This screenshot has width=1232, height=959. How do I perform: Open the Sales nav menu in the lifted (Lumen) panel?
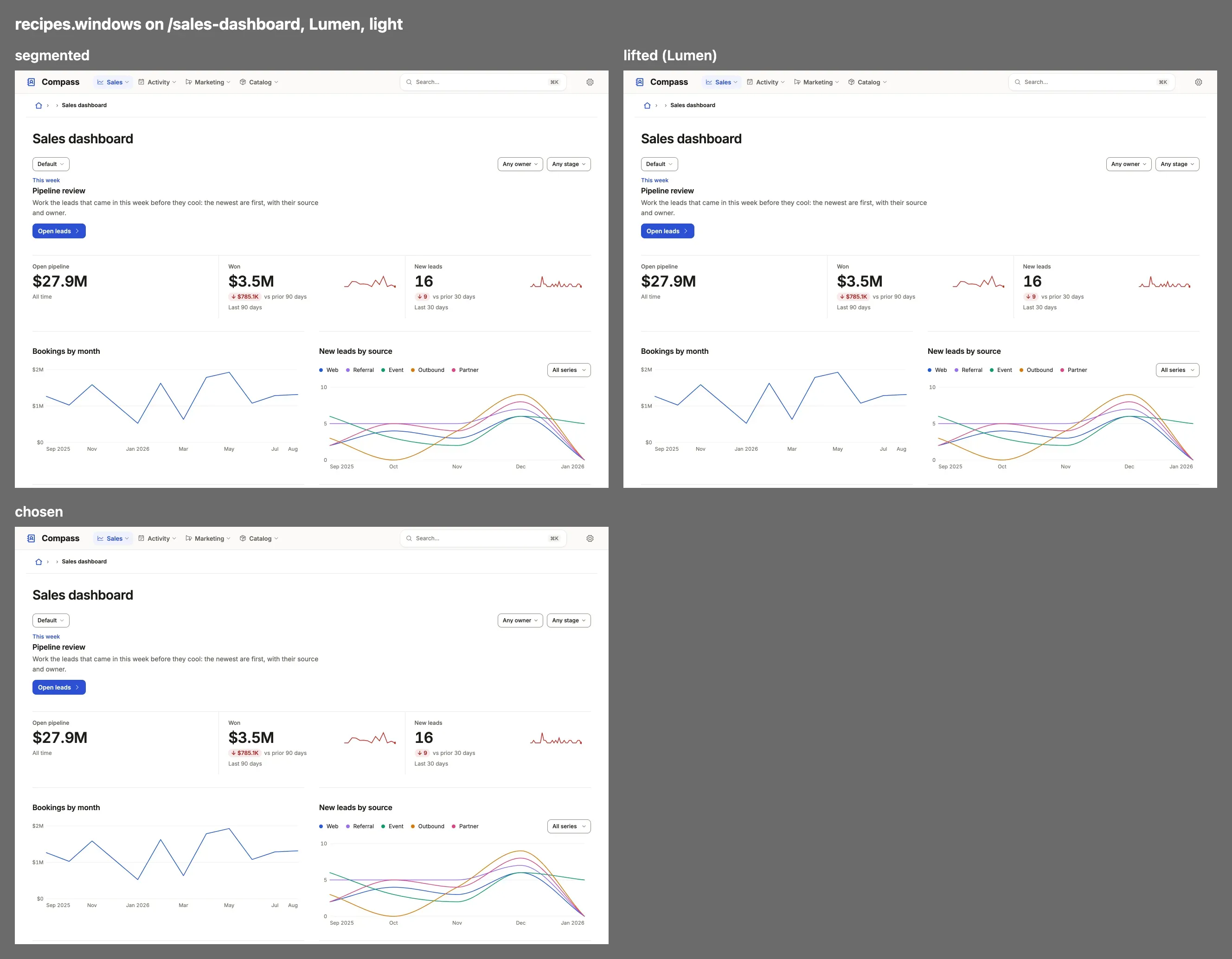click(x=722, y=82)
